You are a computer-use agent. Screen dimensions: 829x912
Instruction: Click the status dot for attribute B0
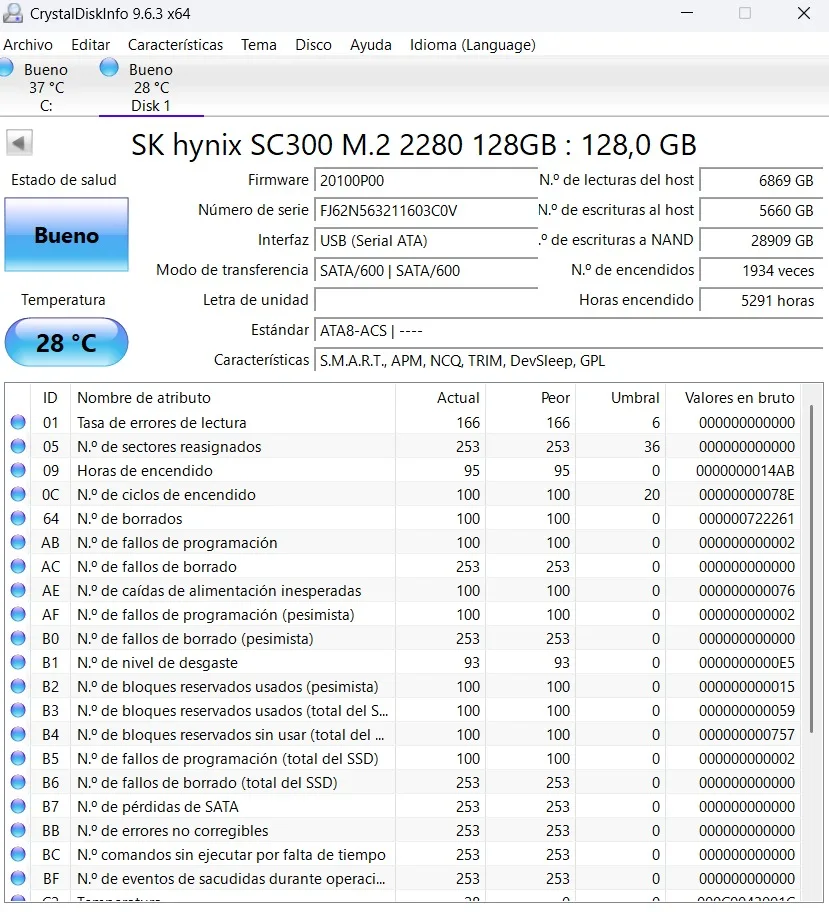click(18, 638)
